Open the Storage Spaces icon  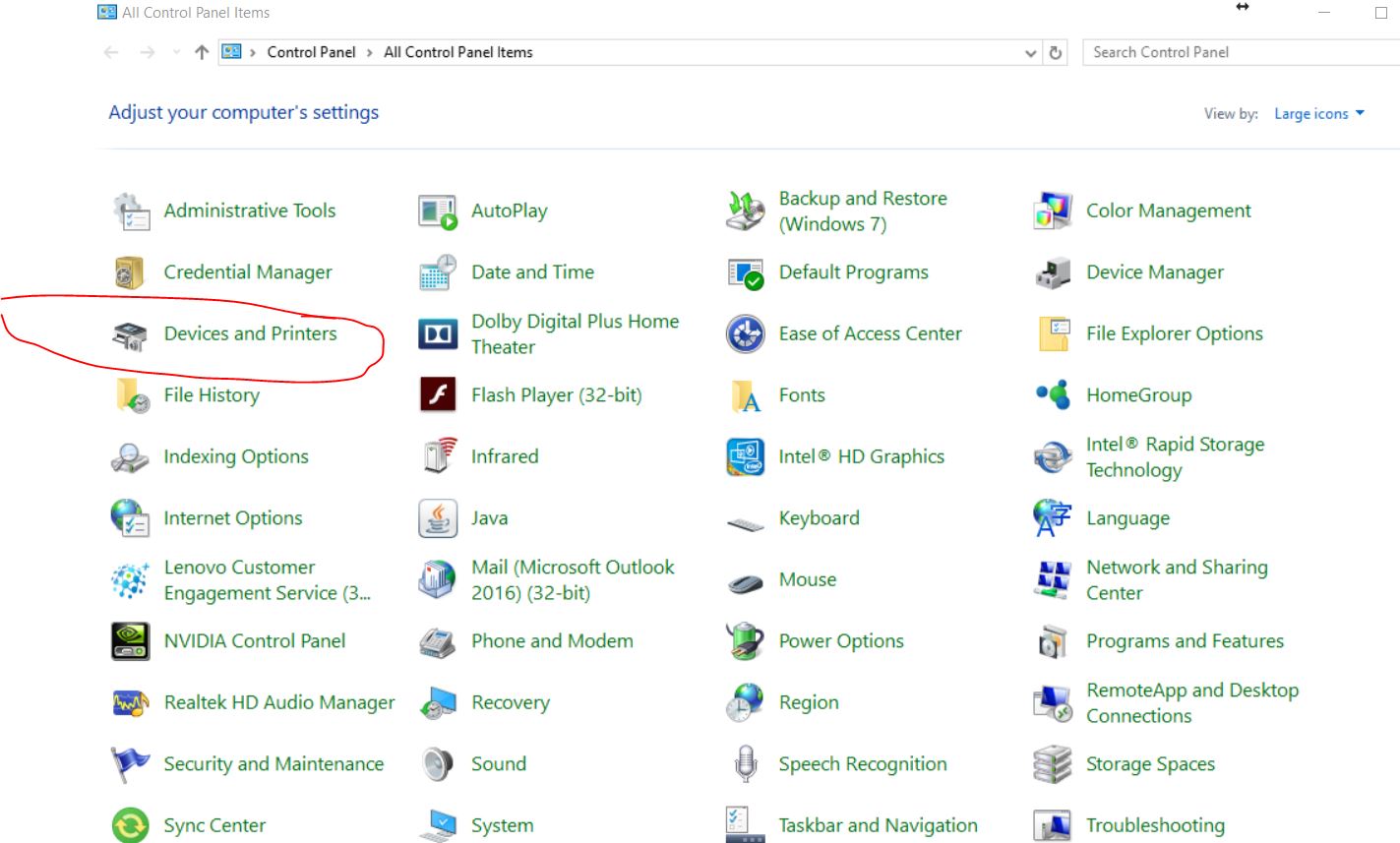pyautogui.click(x=1053, y=764)
